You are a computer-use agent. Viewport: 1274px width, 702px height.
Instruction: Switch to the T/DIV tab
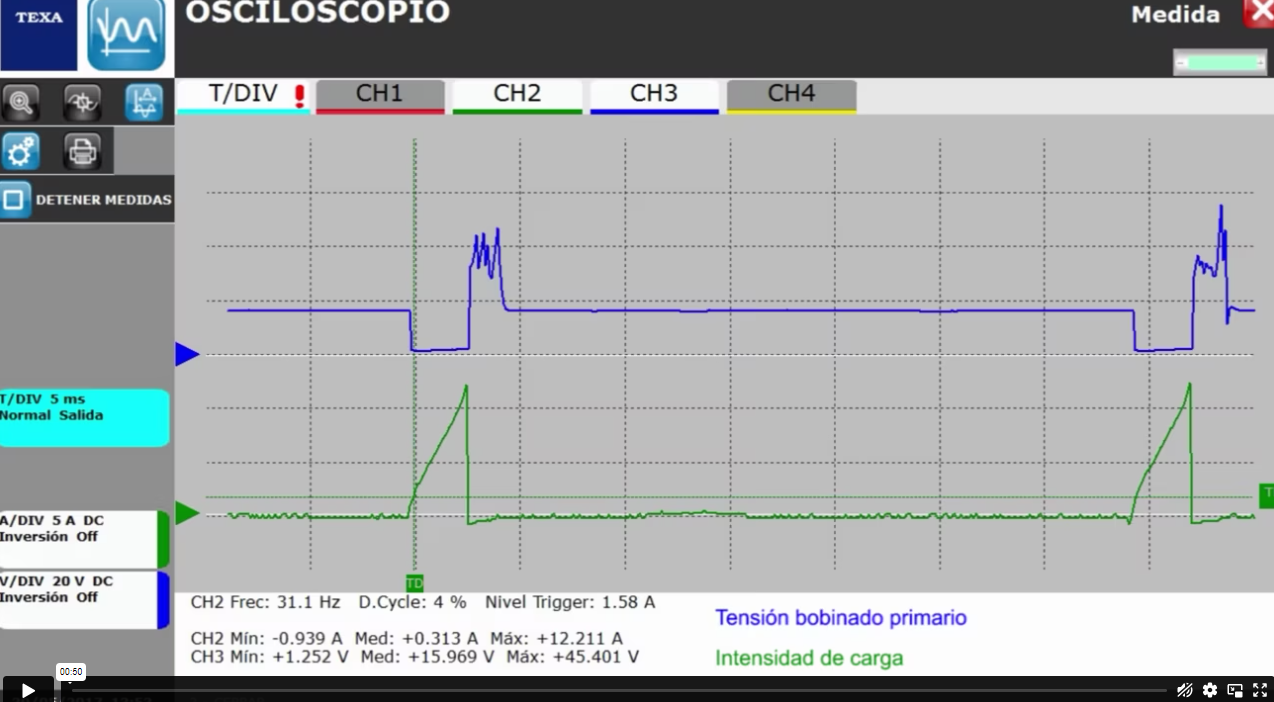pyautogui.click(x=243, y=95)
